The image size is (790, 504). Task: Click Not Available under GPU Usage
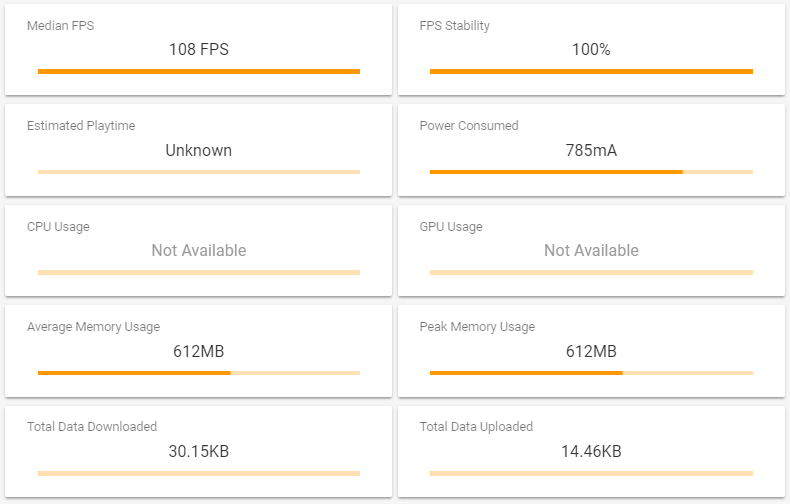point(591,250)
